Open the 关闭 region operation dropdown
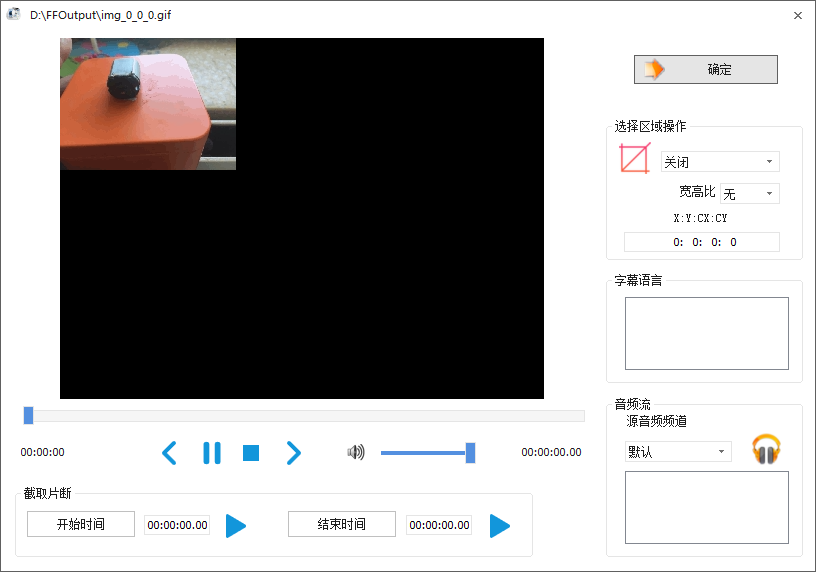 pyautogui.click(x=720, y=162)
